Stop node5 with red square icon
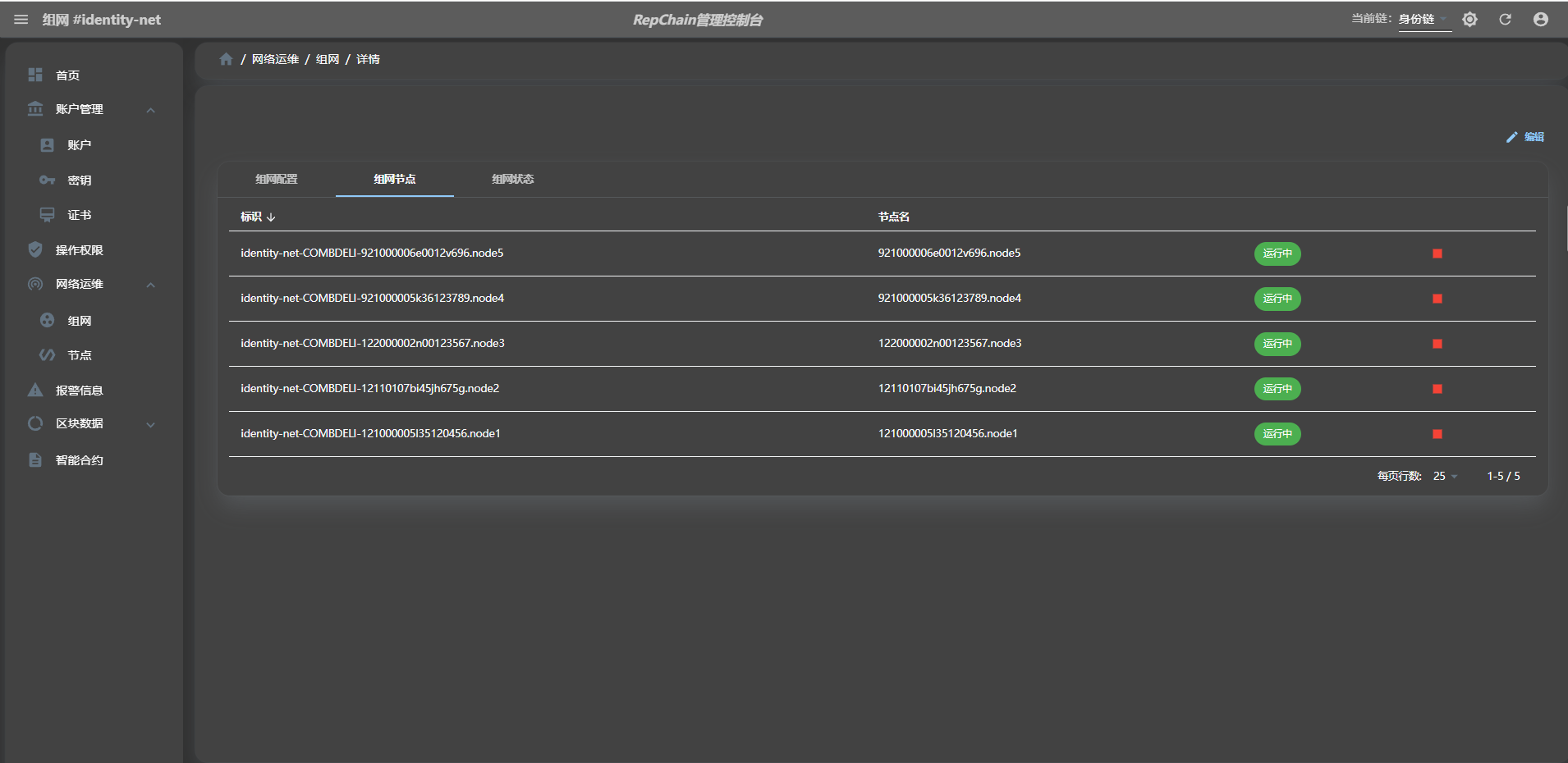Viewport: 1568px width, 763px height. click(1437, 254)
